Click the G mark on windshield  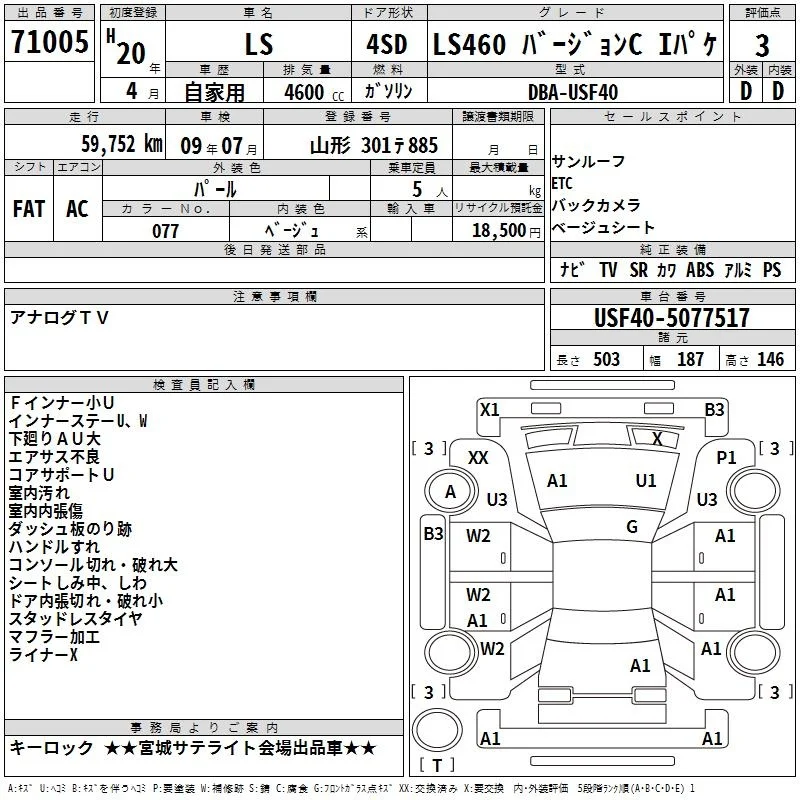coord(632,527)
